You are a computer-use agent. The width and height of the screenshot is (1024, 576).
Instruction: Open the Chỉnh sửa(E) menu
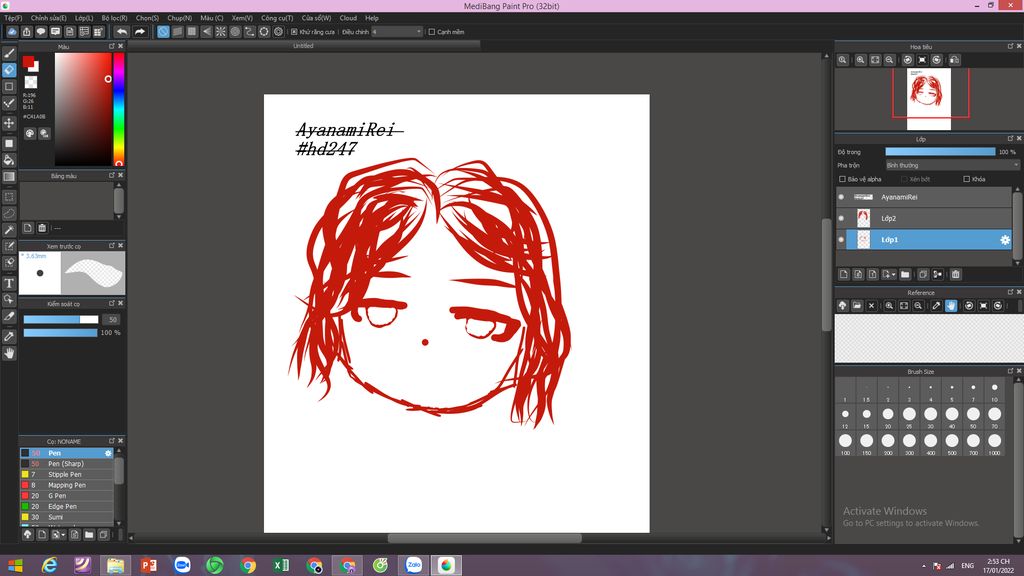pyautogui.click(x=48, y=18)
